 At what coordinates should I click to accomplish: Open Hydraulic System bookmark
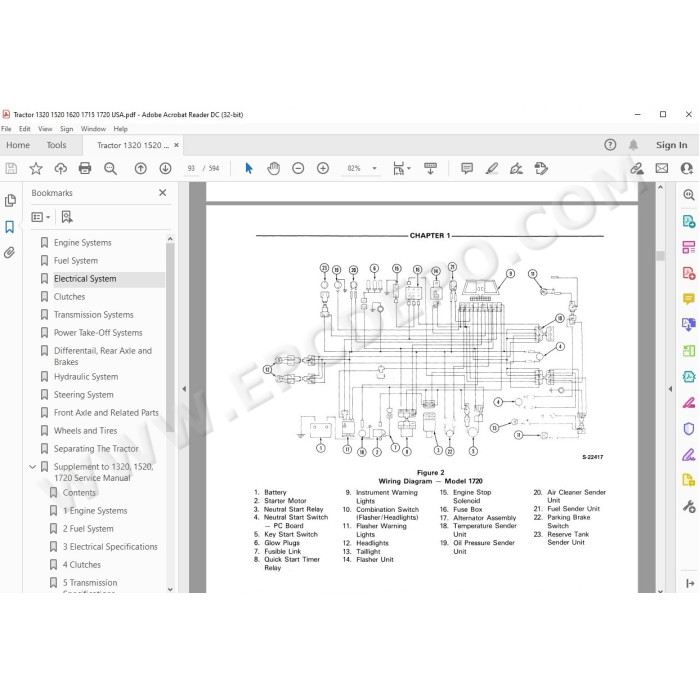(x=86, y=377)
